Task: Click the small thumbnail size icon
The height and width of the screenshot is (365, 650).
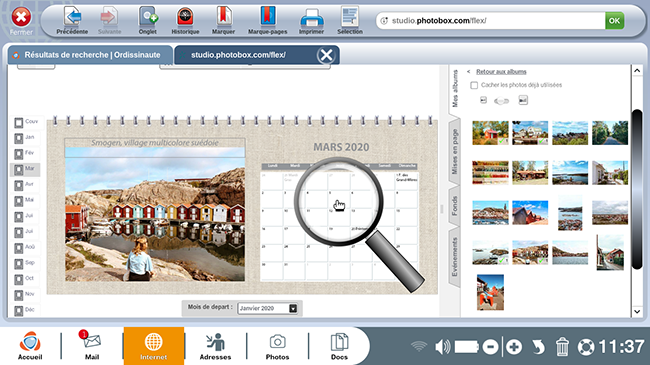Action: [483, 100]
